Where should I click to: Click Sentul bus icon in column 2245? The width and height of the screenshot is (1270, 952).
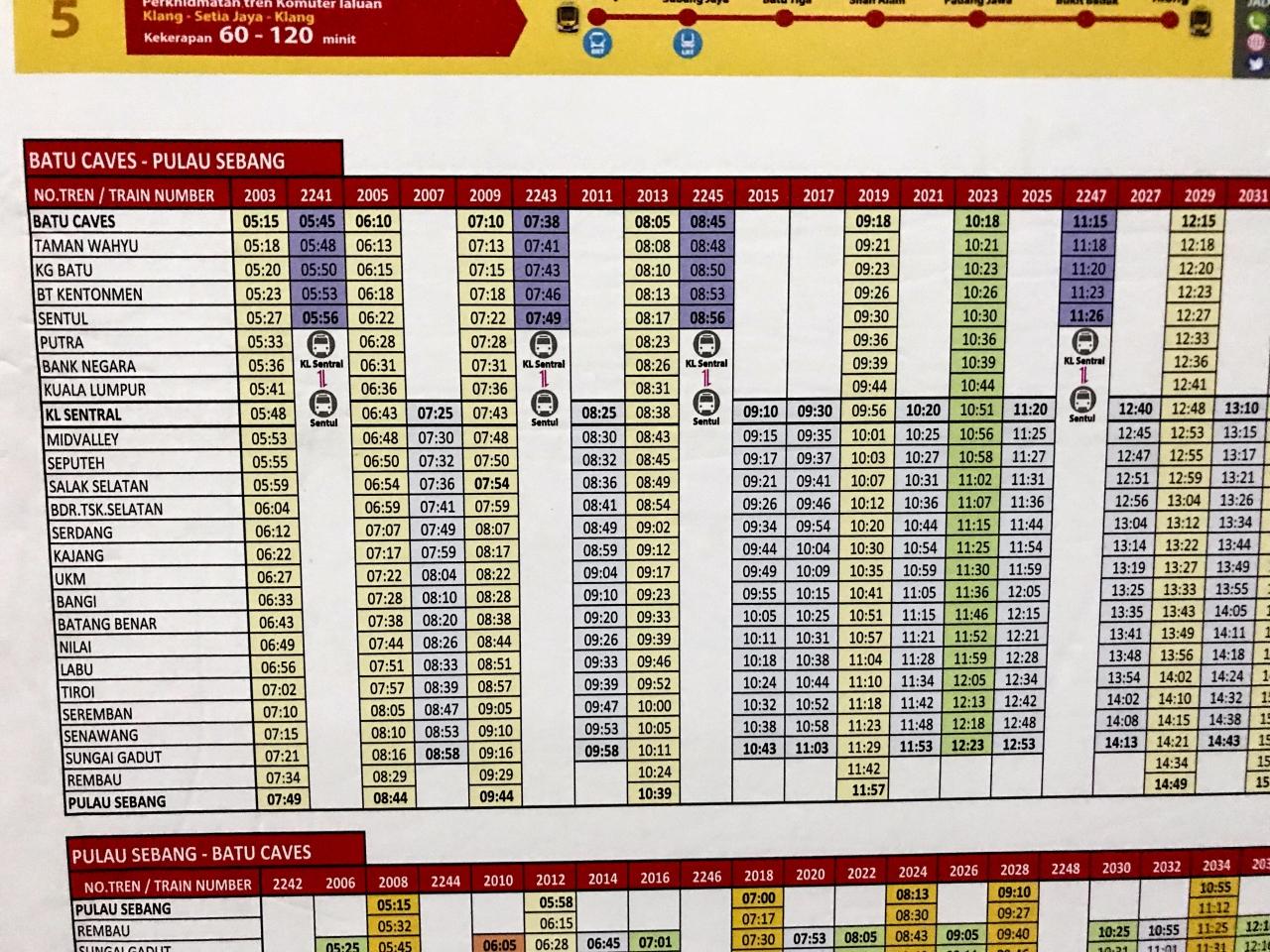[x=705, y=403]
